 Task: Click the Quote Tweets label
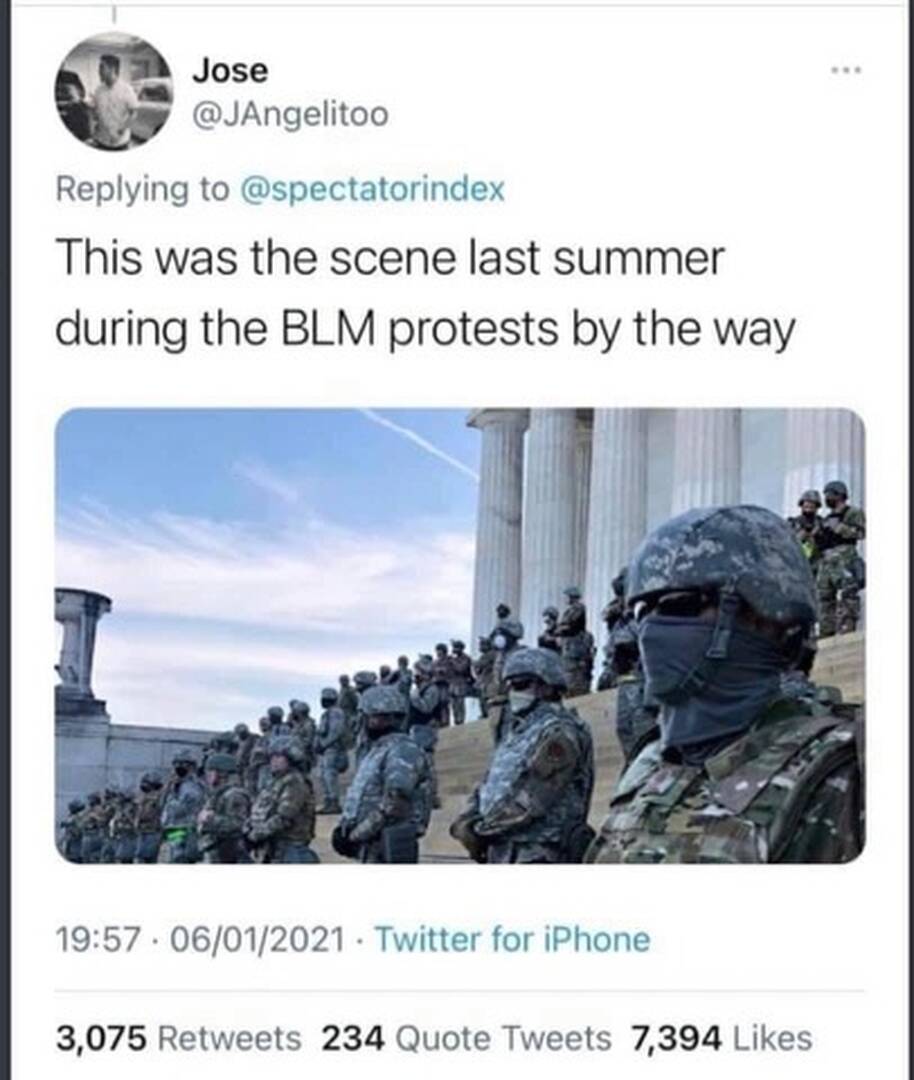504,1038
